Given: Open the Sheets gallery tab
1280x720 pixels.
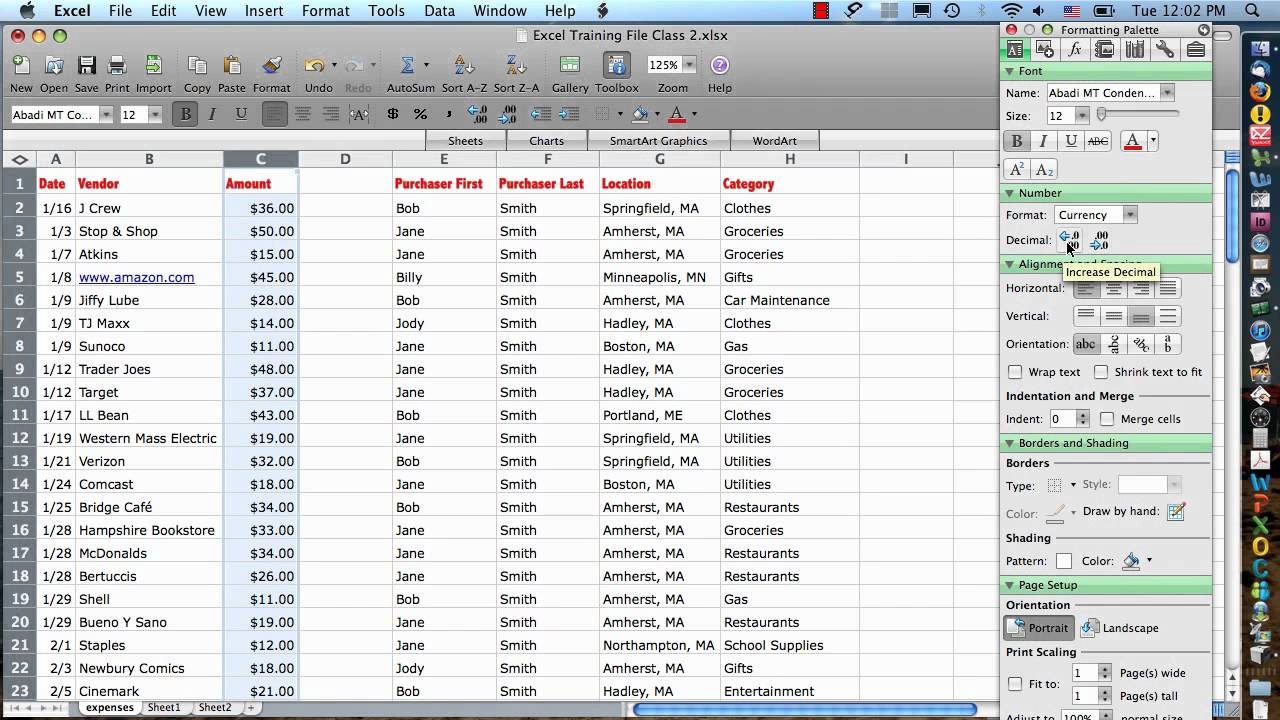Looking at the screenshot, I should 466,141.
